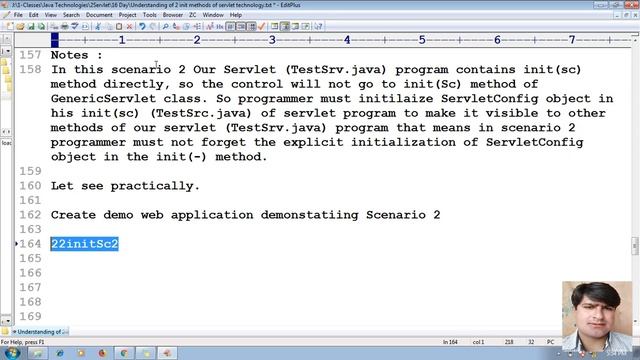The image size is (640, 360).
Task: Click the orange checkmark toolbar icon
Action: point(262,27)
